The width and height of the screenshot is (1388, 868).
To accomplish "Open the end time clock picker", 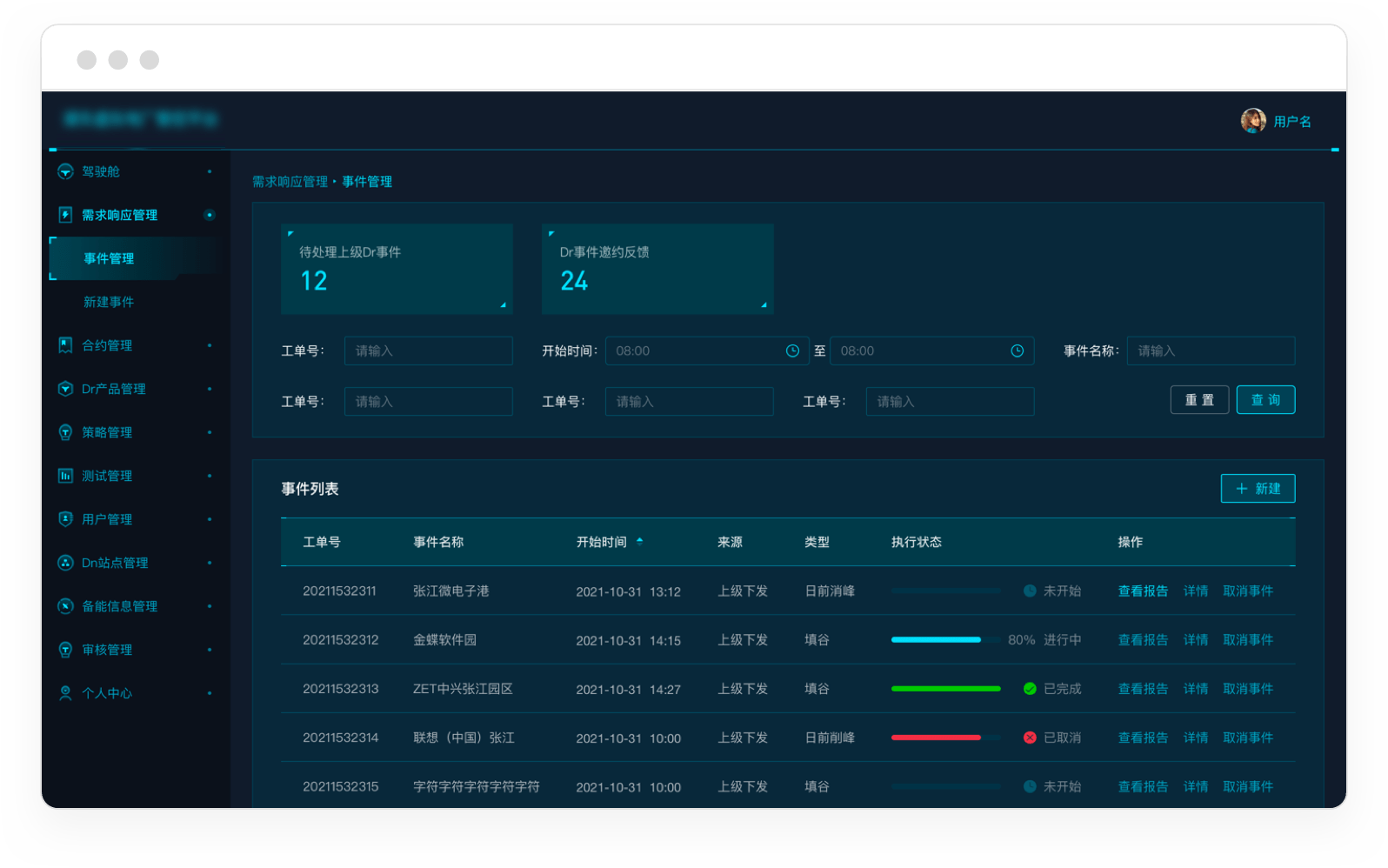I will point(1017,351).
